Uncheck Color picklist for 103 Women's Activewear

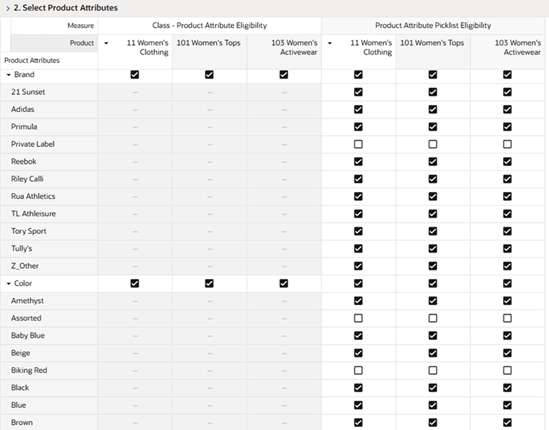[x=507, y=283]
